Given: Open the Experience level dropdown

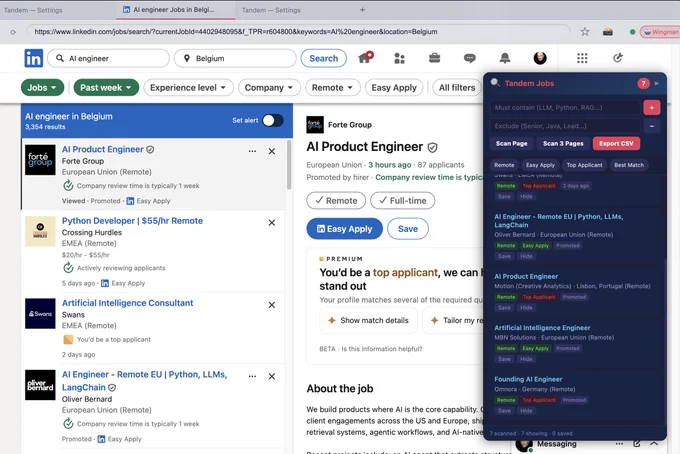Looking at the screenshot, I should tap(188, 88).
